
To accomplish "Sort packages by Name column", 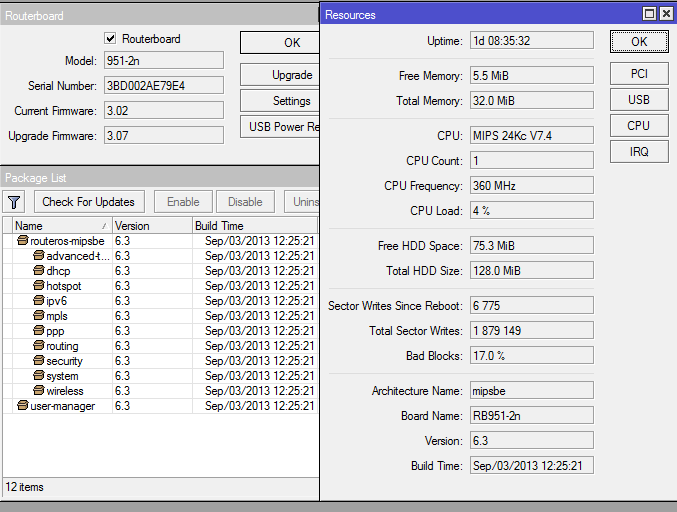I will (62, 226).
